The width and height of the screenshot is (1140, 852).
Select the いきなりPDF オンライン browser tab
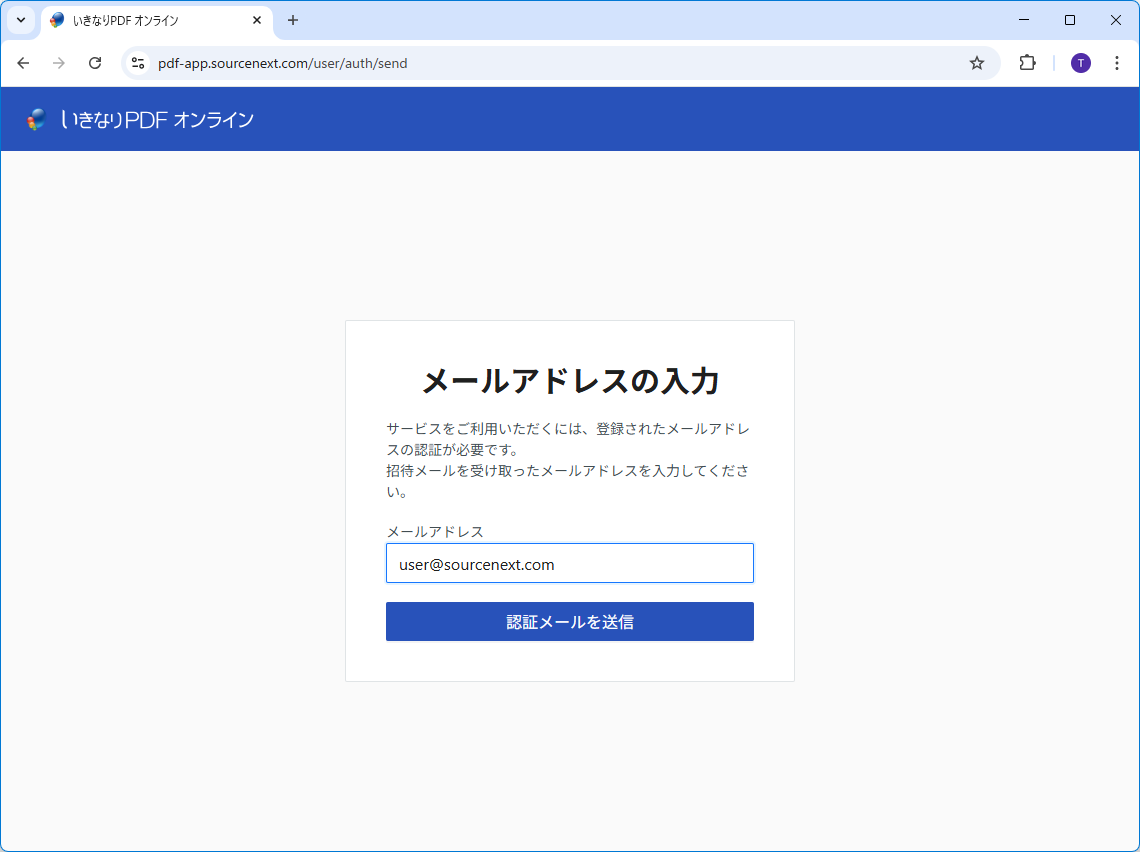pos(140,20)
